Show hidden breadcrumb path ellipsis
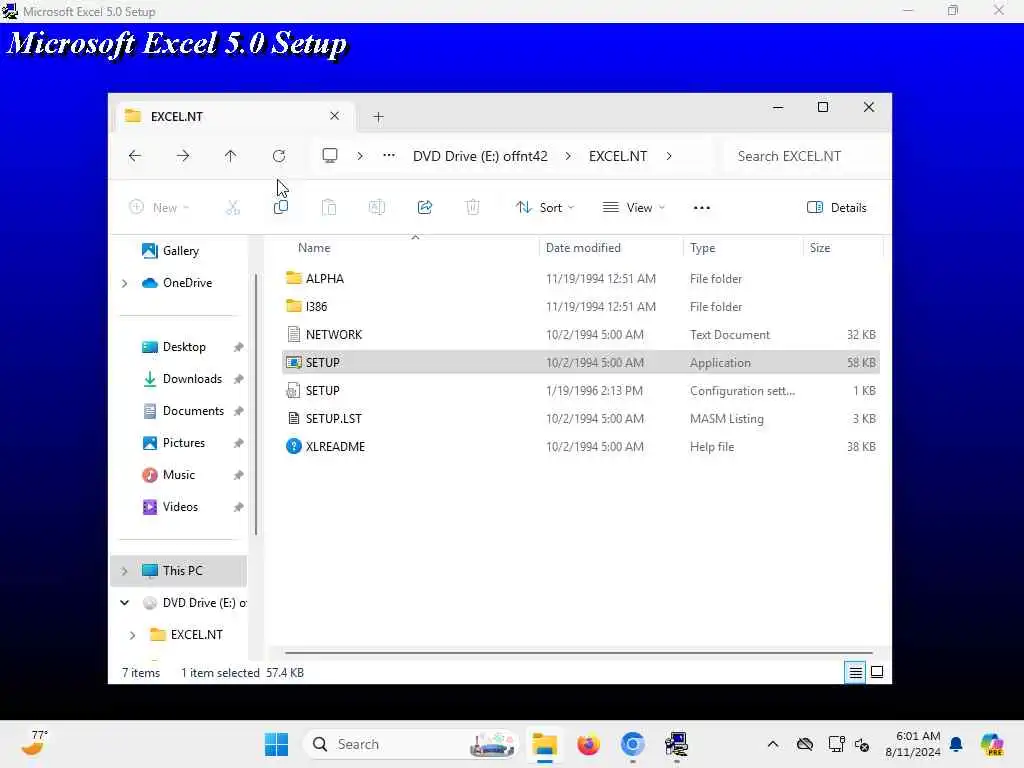 tap(389, 156)
